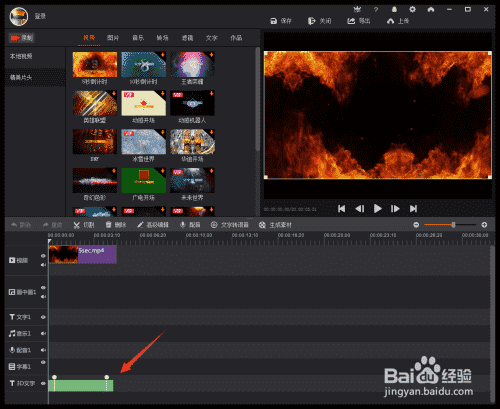The image size is (500, 409).
Task: Click the Save floppy disk icon
Action: [273, 21]
